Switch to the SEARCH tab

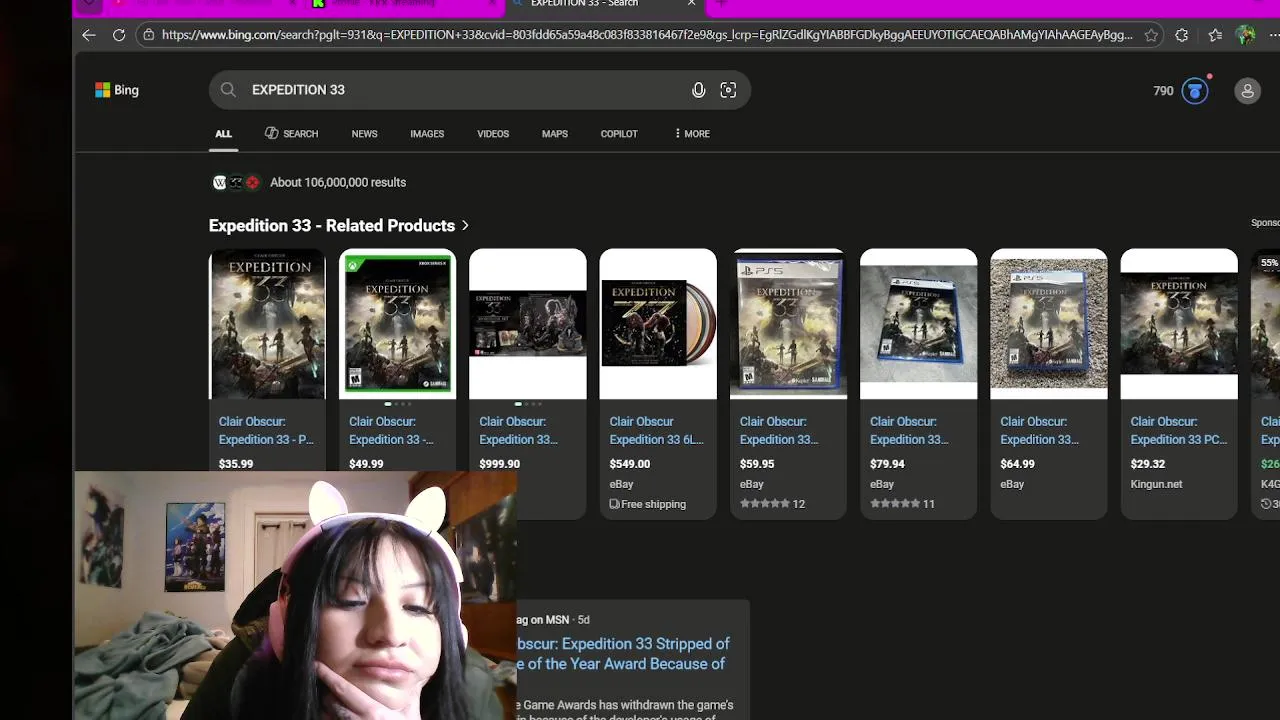pyautogui.click(x=291, y=134)
